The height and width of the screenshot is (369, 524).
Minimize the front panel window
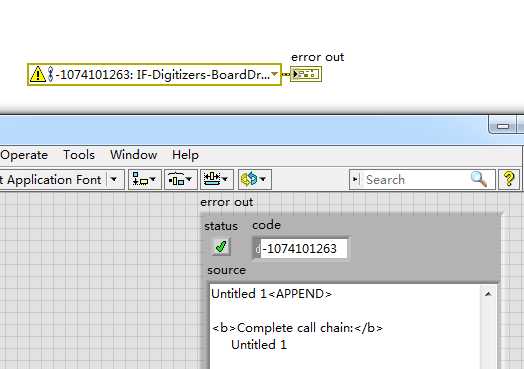502,126
